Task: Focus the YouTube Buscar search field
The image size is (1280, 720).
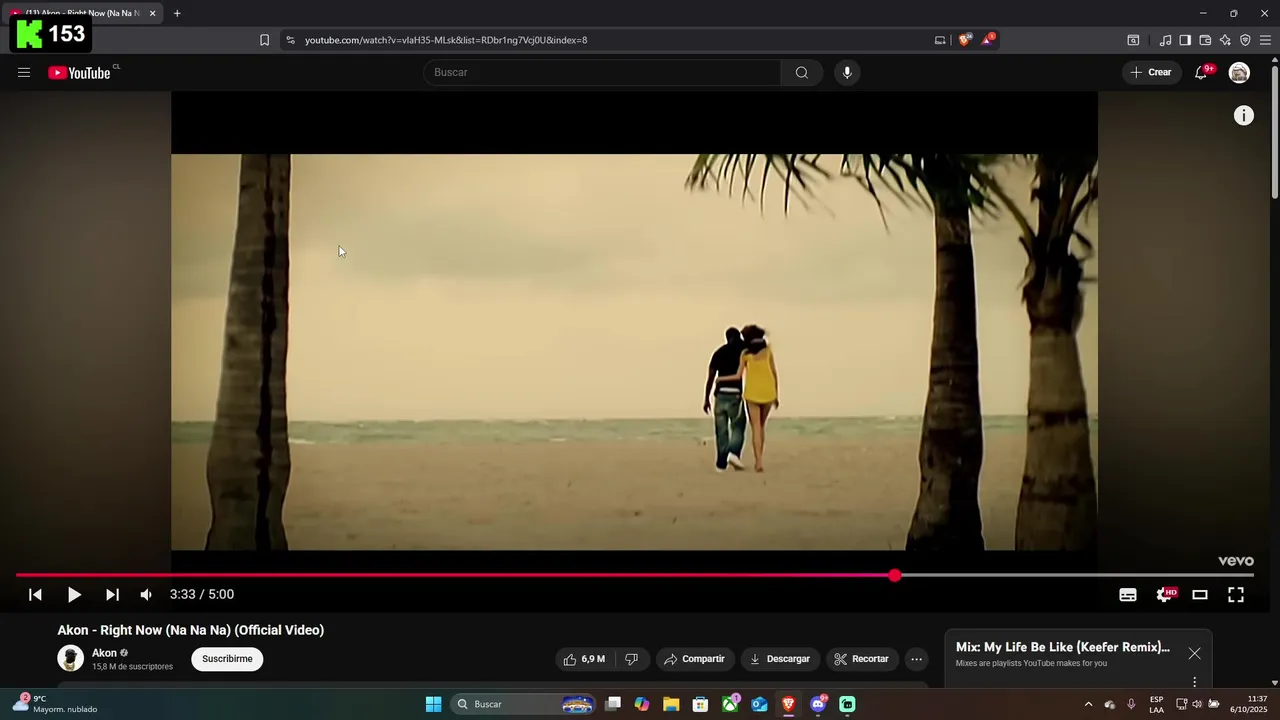Action: (x=602, y=72)
